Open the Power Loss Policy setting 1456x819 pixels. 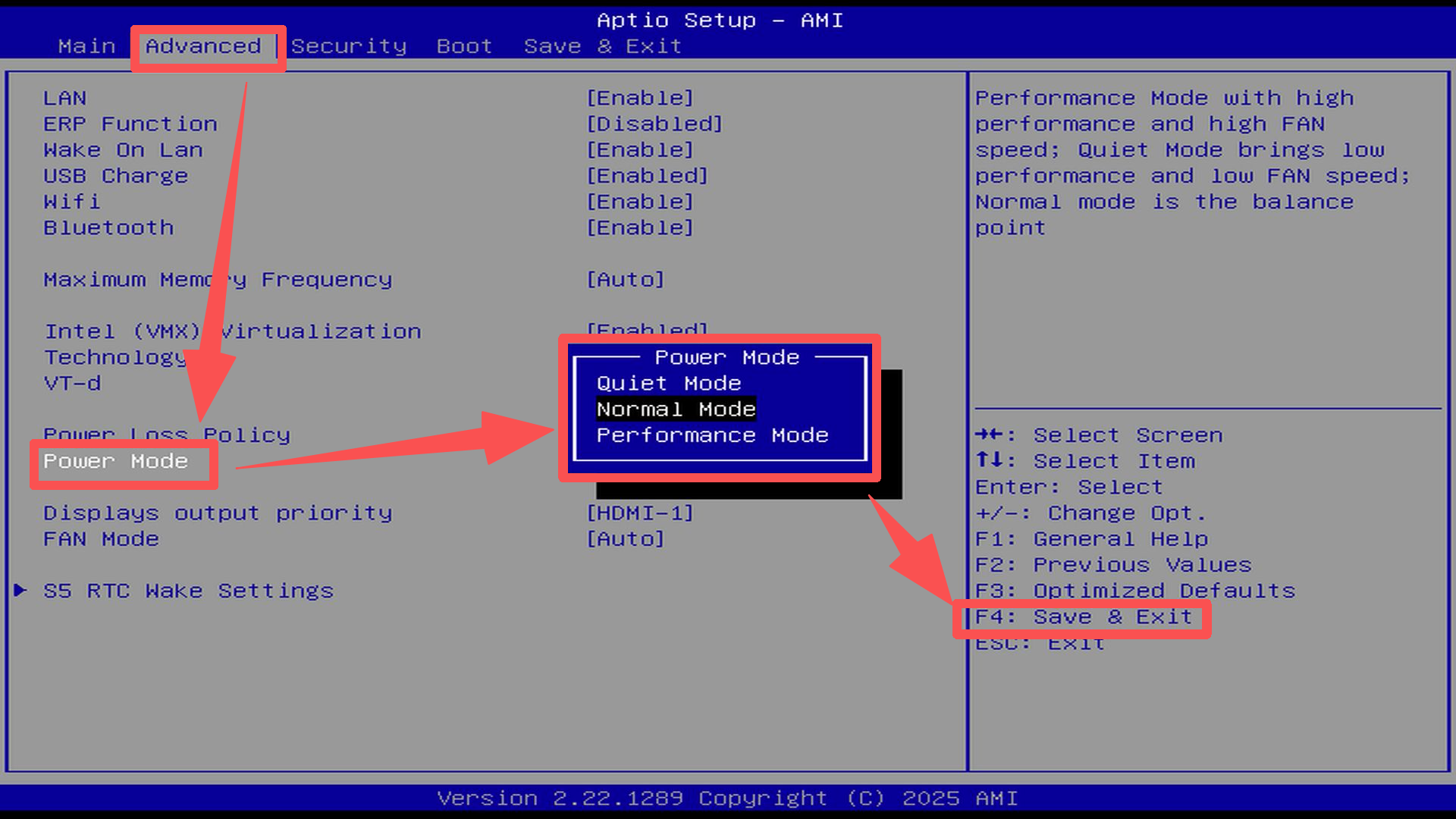[167, 435]
